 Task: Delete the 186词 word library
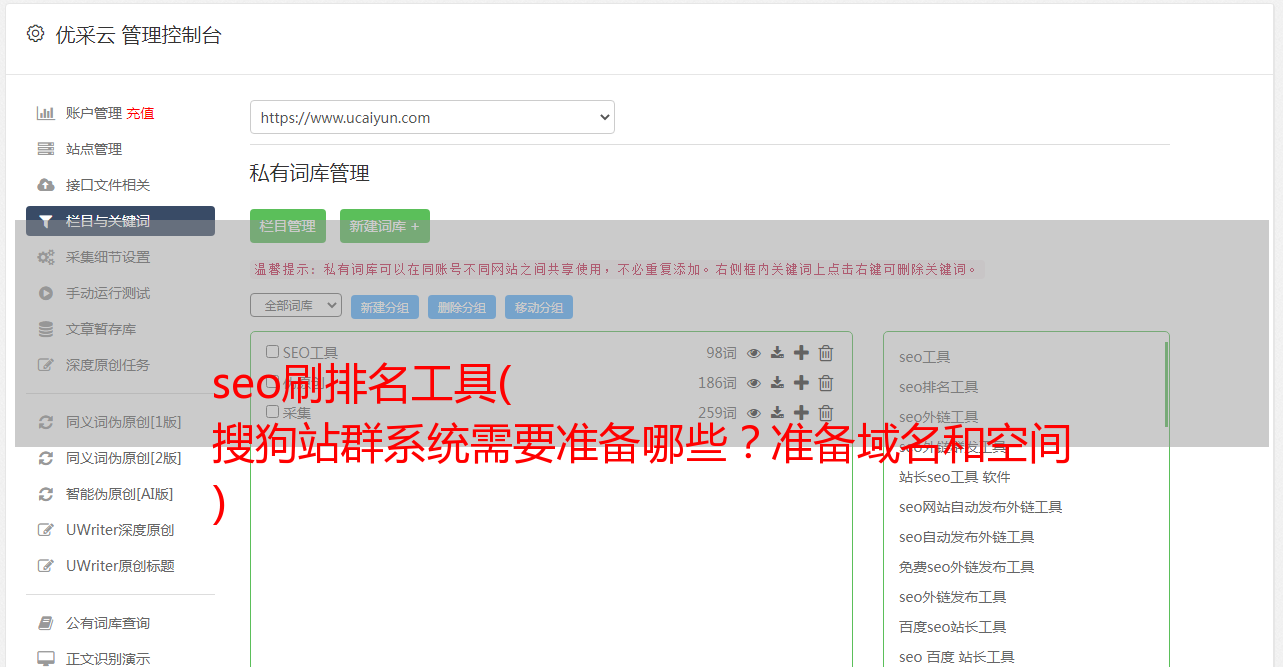click(826, 383)
